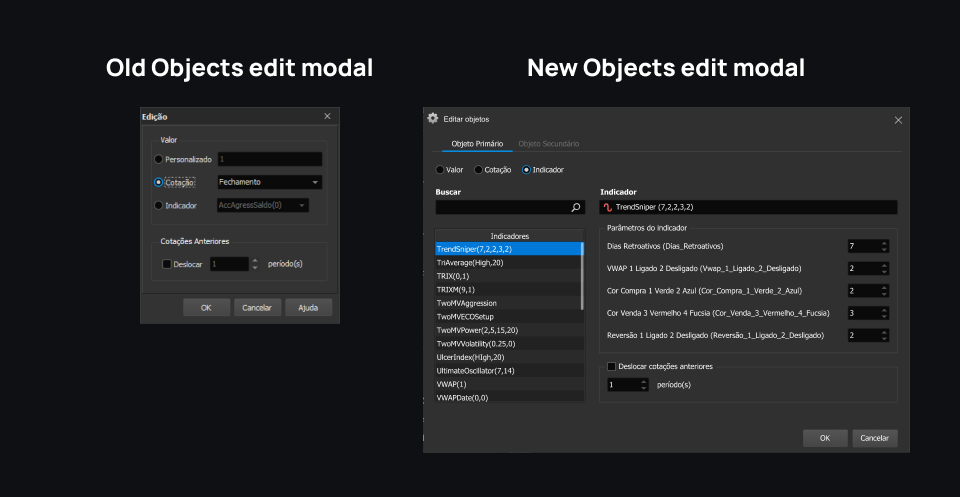Image resolution: width=960 pixels, height=497 pixels.
Task: Switch to Objeto Secundário tab
Action: coord(549,144)
